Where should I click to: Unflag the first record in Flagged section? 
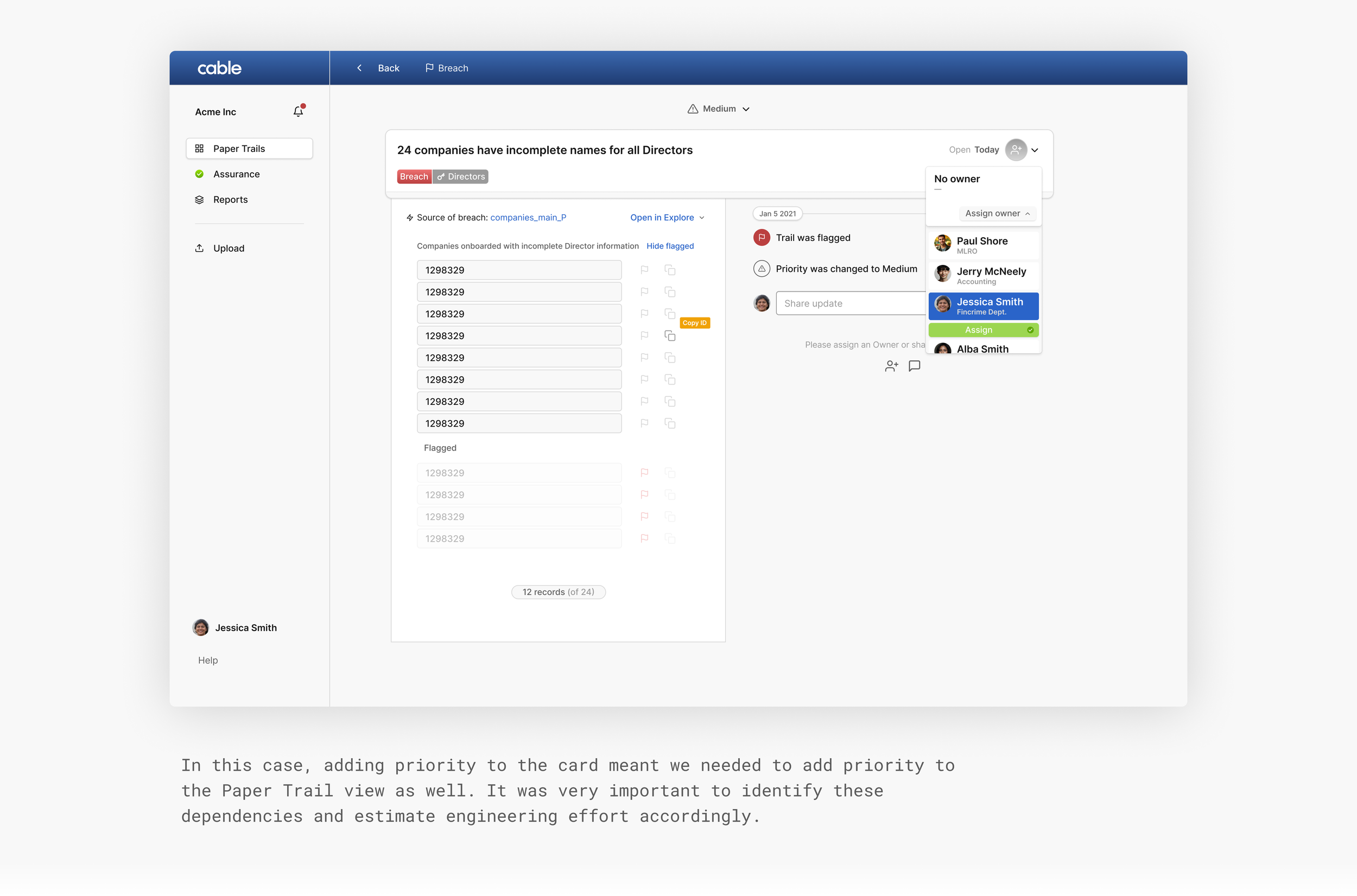click(x=644, y=473)
